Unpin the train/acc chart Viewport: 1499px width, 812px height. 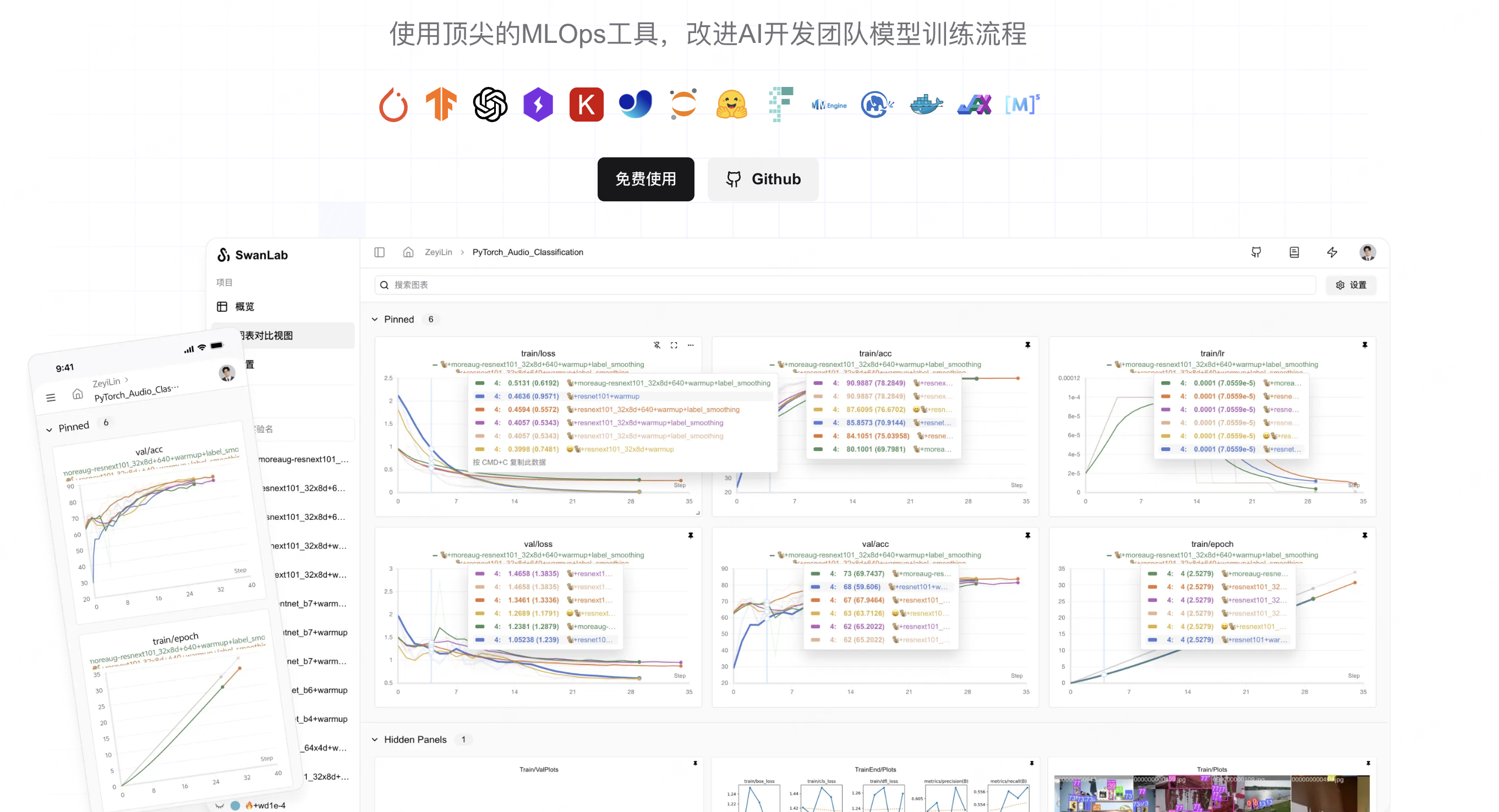pos(1027,344)
